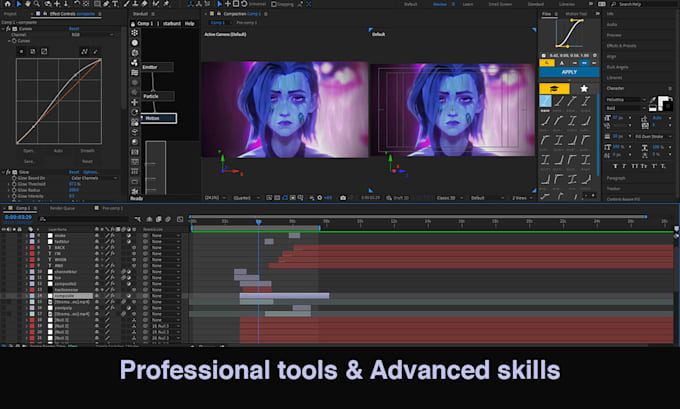This screenshot has width=680, height=409.
Task: Click the star favorites icon in Flow
Action: (584, 88)
